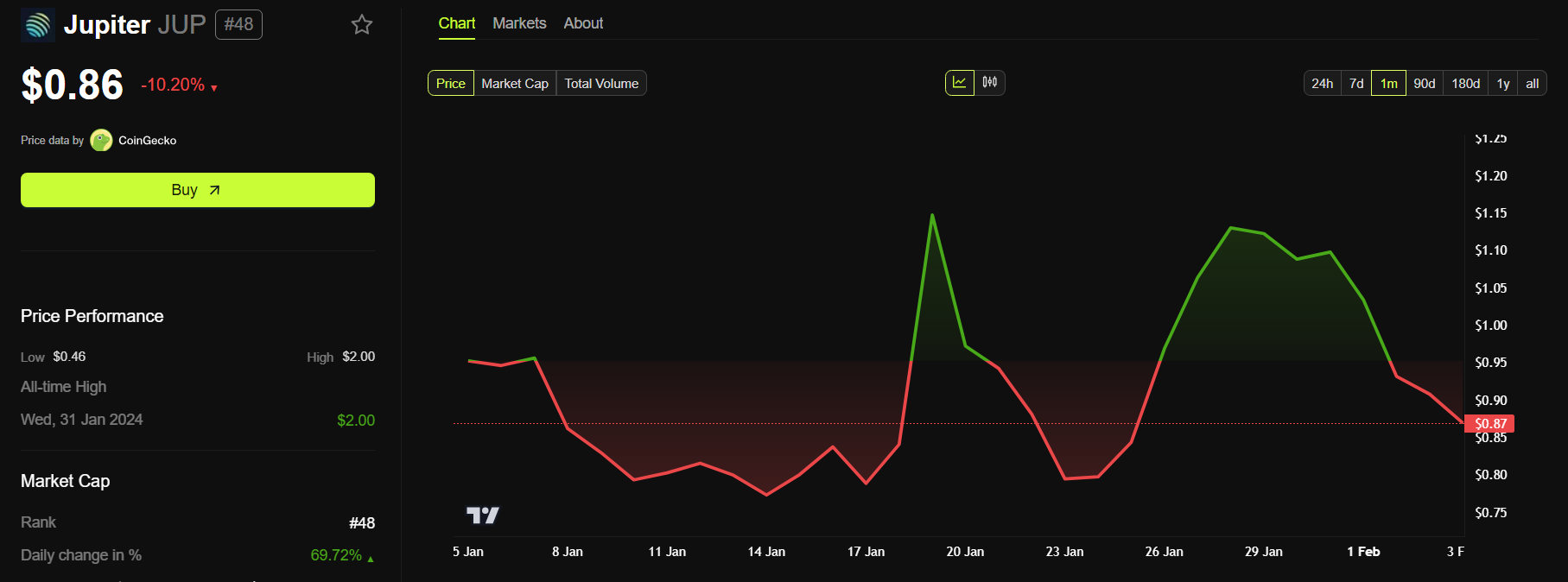Click the #48 rank badge
The width and height of the screenshot is (1568, 582).
tap(238, 24)
